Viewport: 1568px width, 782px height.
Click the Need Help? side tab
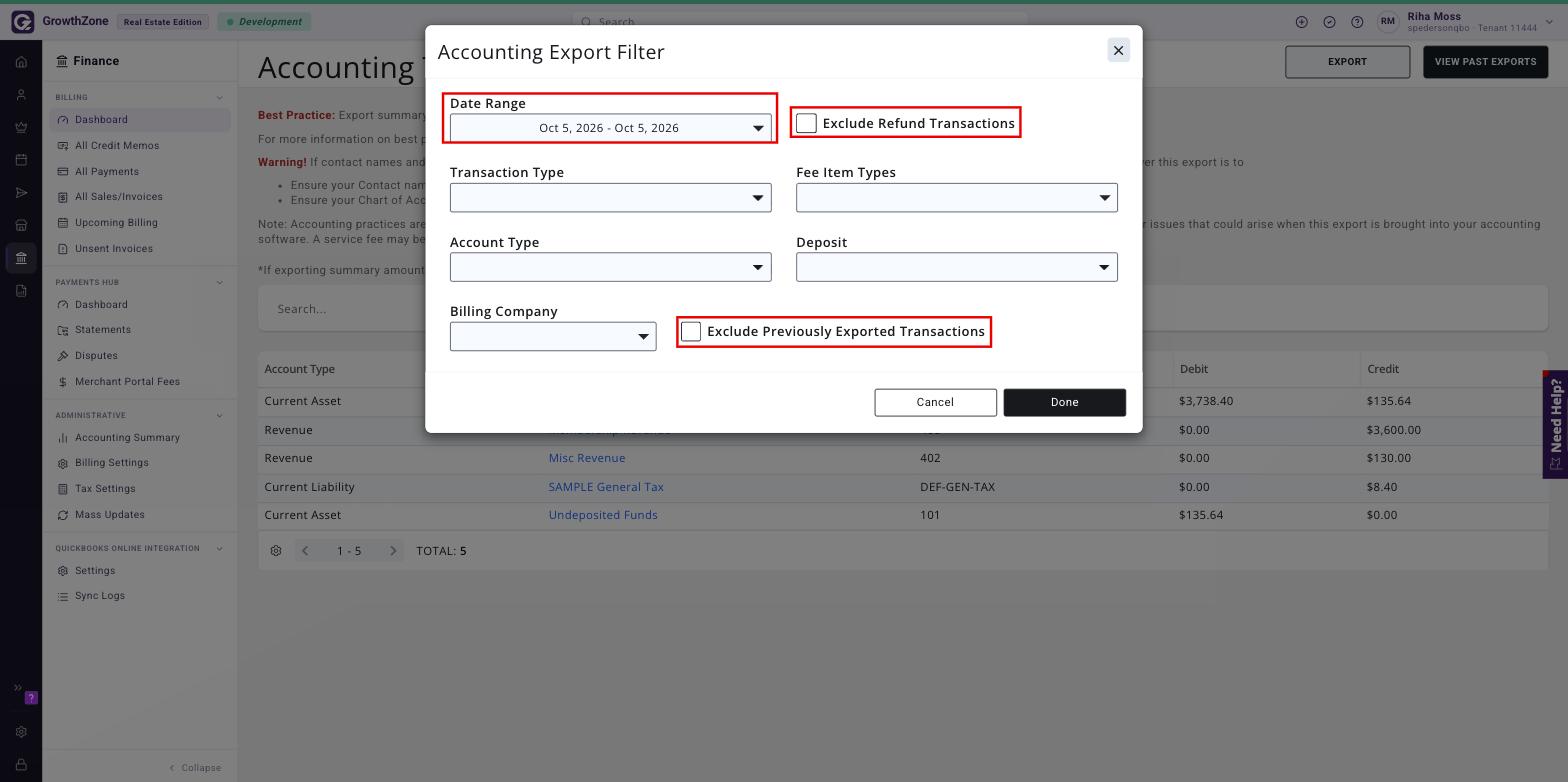(1555, 424)
